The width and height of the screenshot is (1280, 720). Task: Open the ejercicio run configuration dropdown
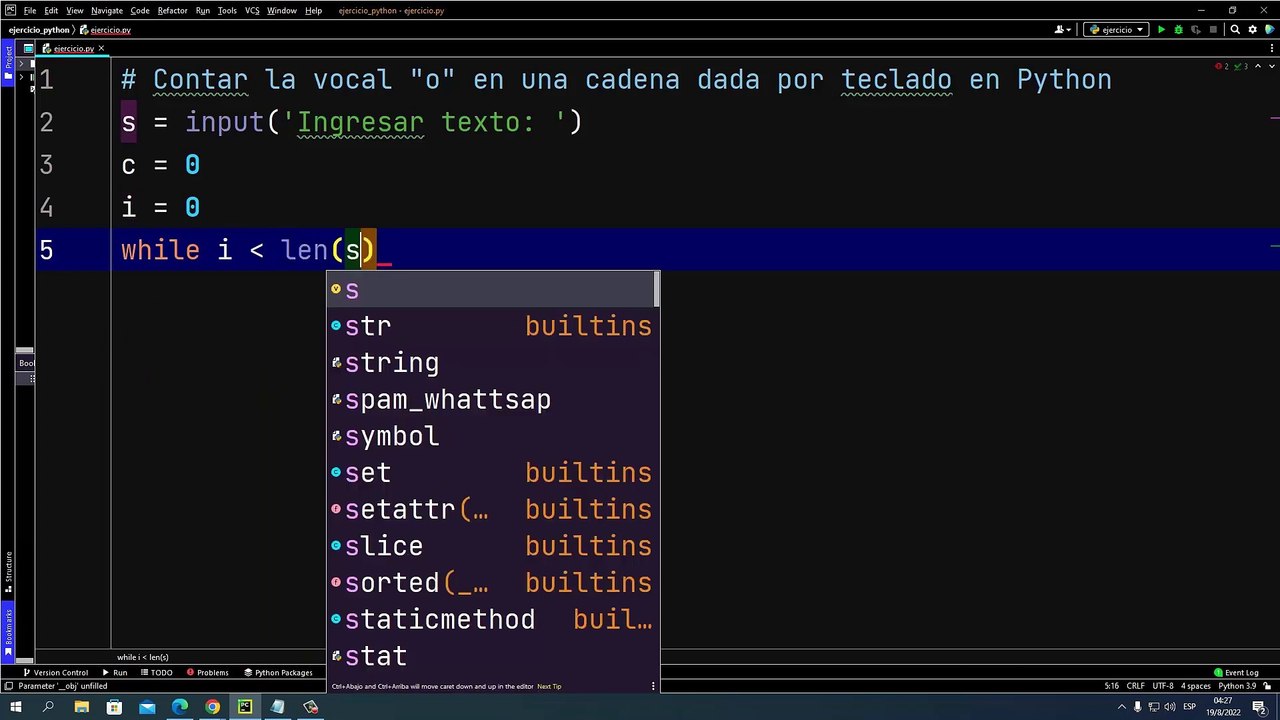coord(1116,30)
